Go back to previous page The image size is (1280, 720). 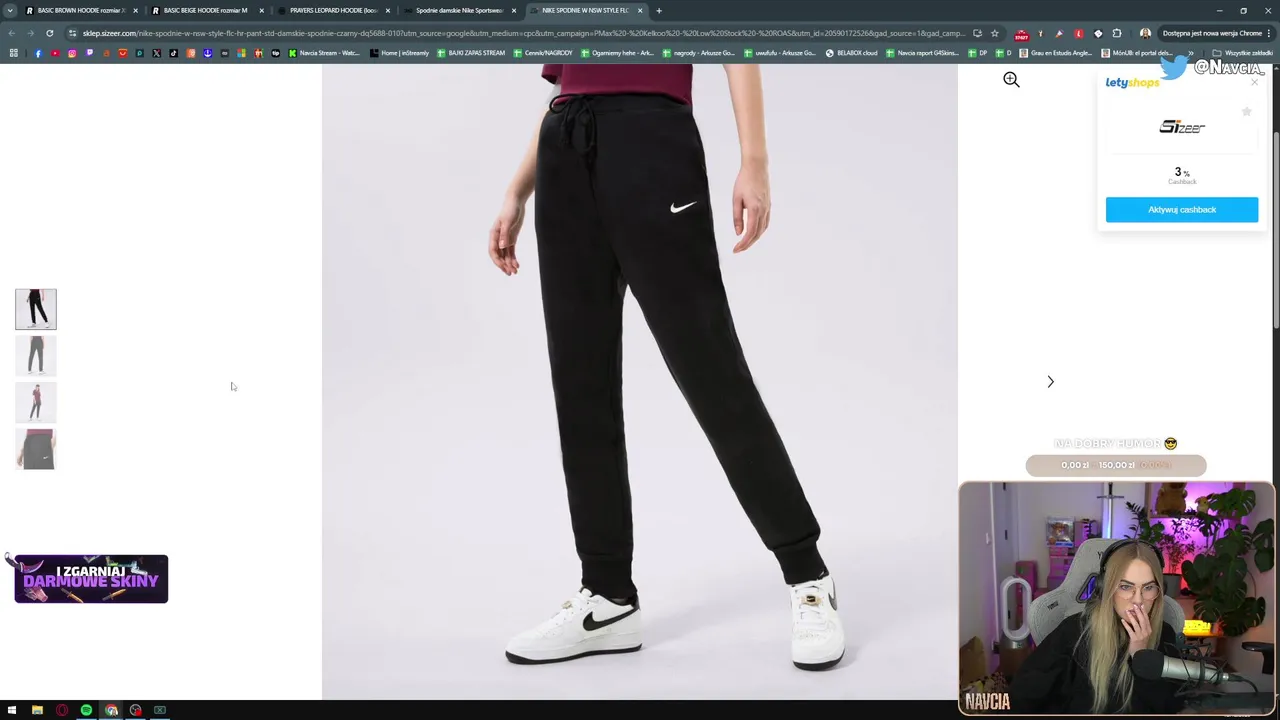click(12, 33)
